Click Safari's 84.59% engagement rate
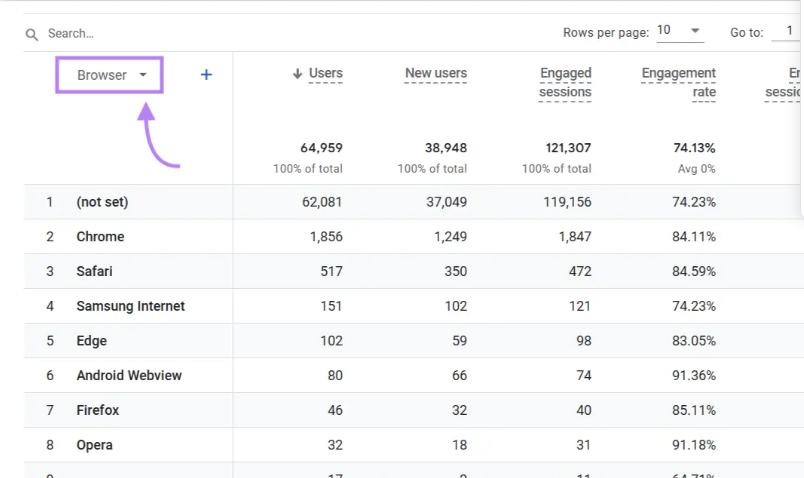Viewport: 804px width, 478px height. (694, 271)
